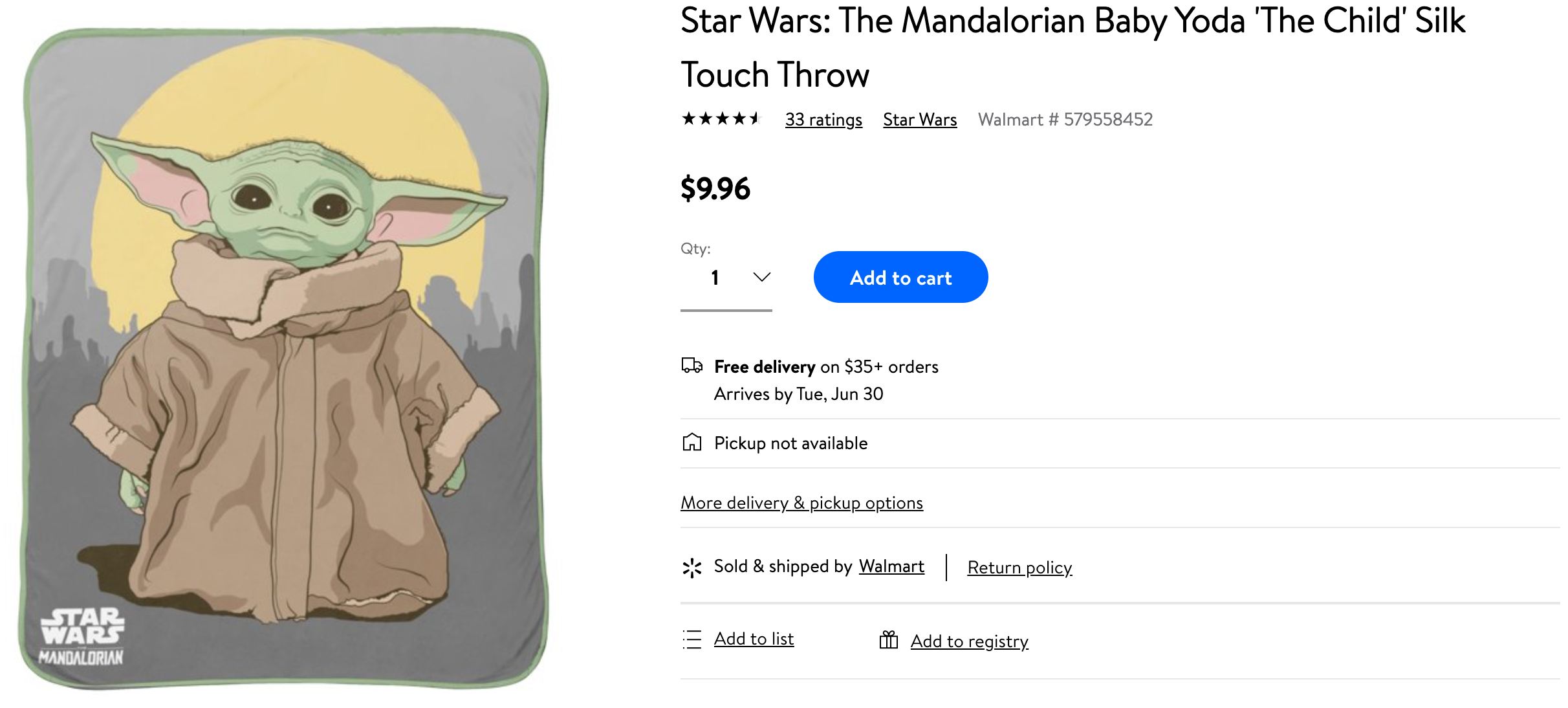Open the Return policy link
The width and height of the screenshot is (1568, 708).
(1019, 568)
